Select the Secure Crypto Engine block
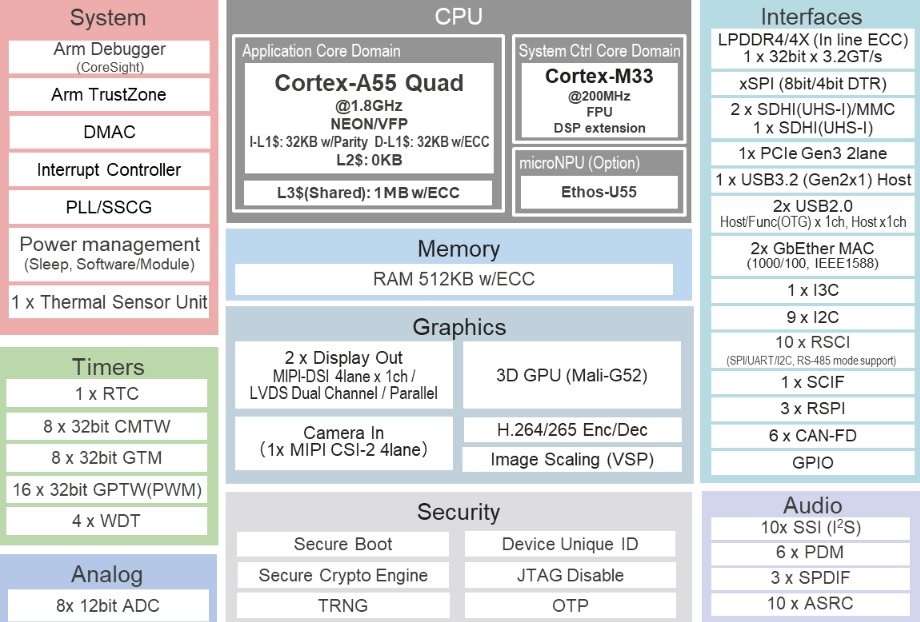Screen dimensions: 920x622 click(343, 575)
